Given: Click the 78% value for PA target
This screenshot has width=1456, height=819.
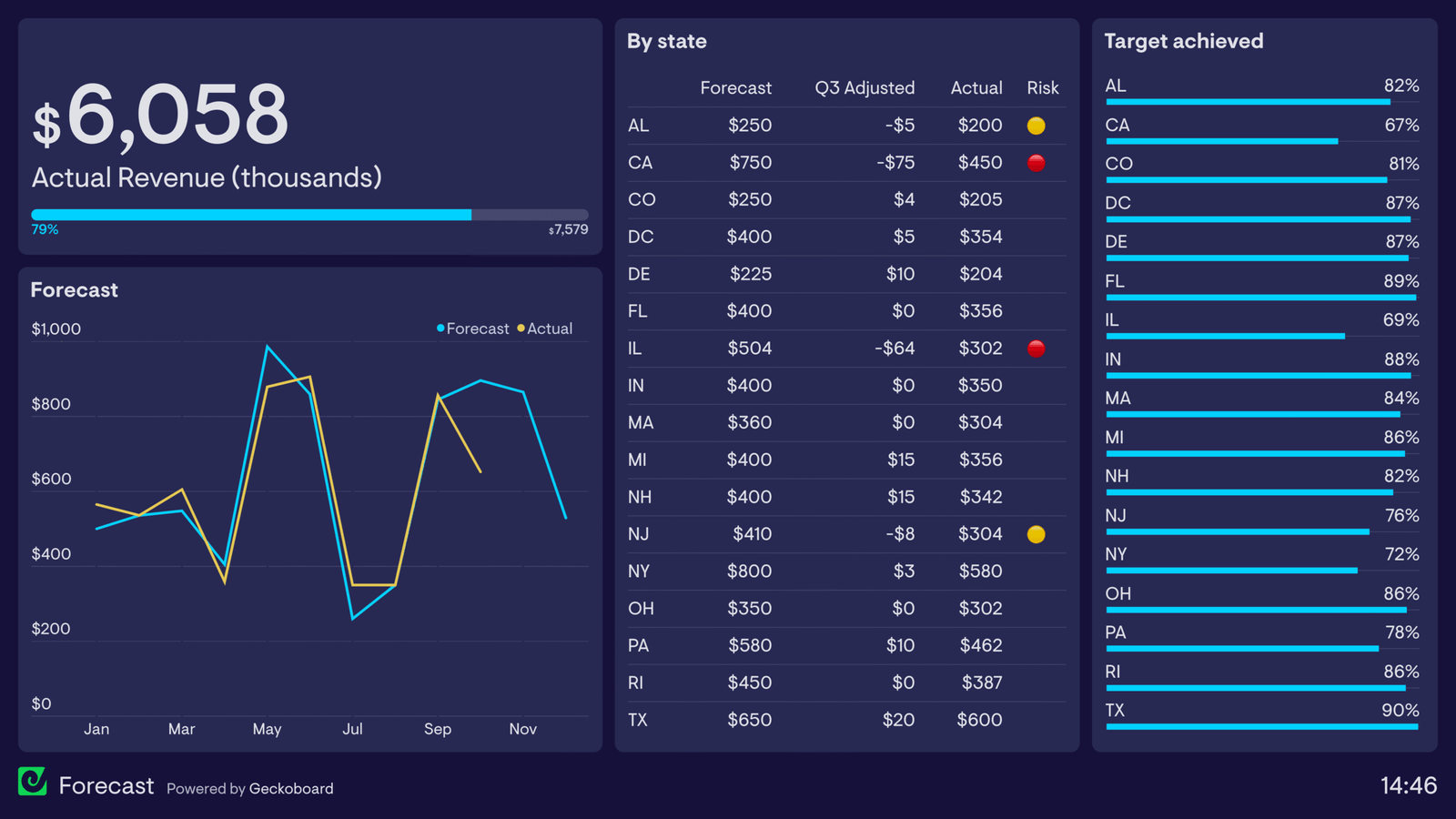Looking at the screenshot, I should [x=1402, y=632].
